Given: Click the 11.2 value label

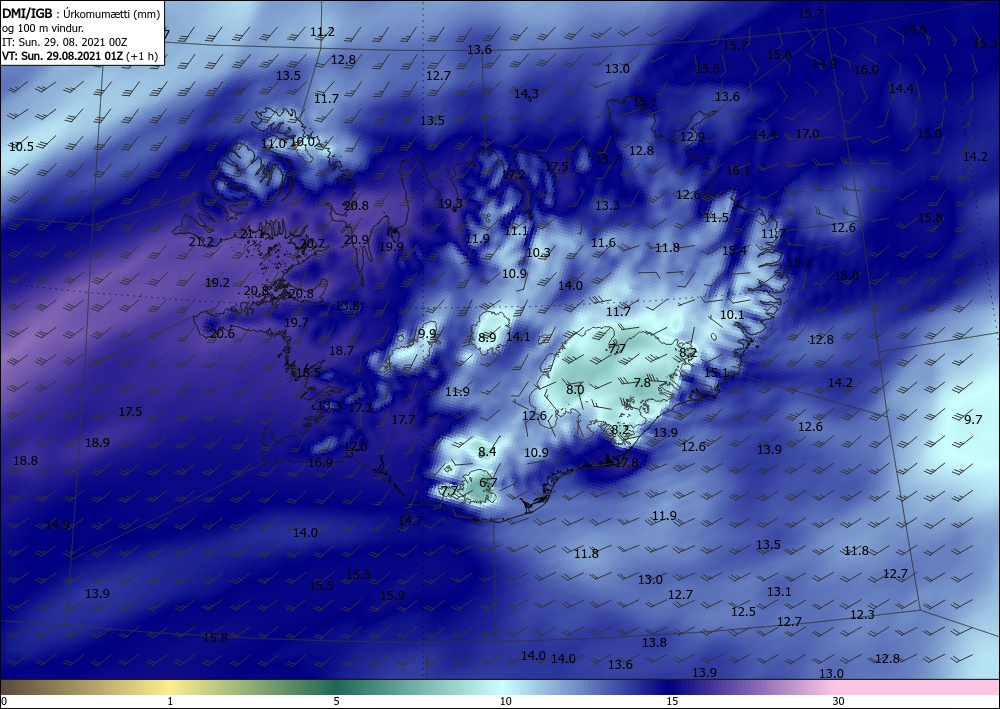Looking at the screenshot, I should (x=322, y=32).
